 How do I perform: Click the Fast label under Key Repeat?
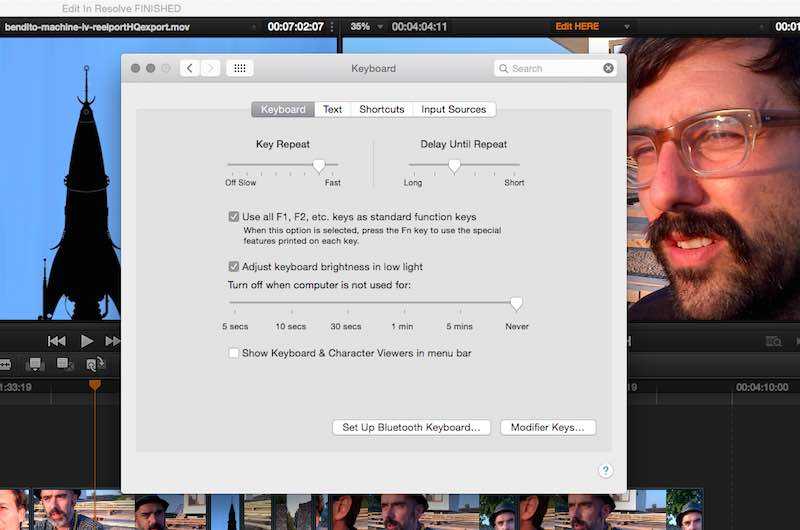pos(333,183)
